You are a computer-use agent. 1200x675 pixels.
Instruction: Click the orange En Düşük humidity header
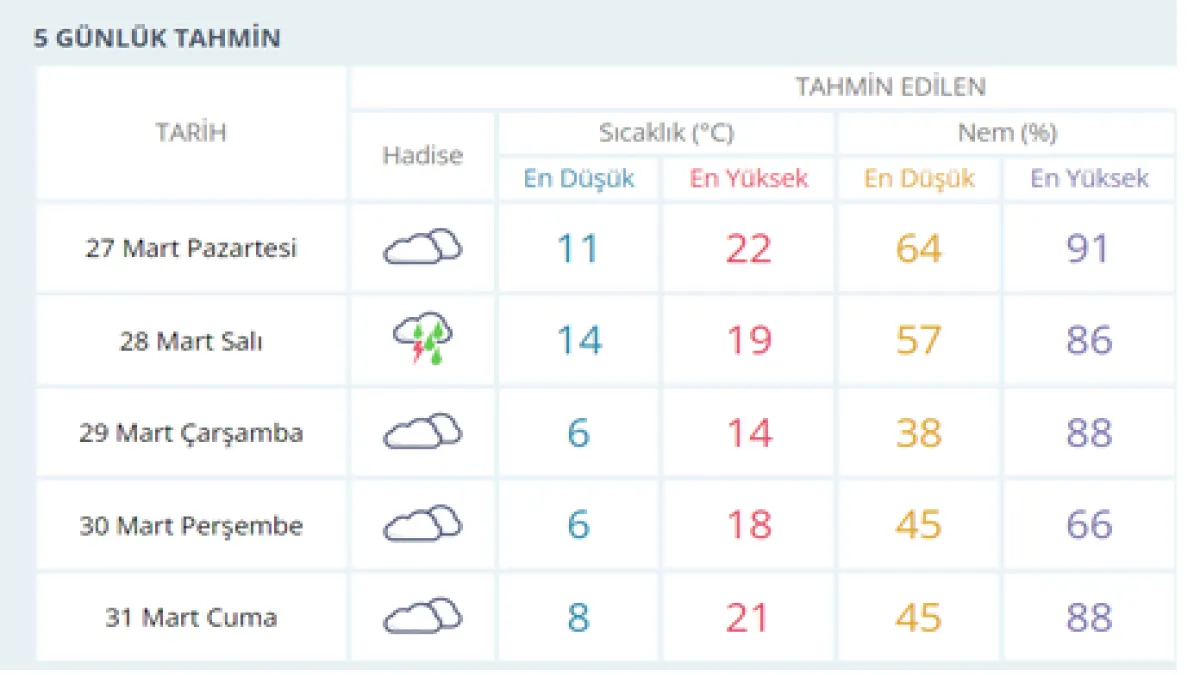(x=919, y=179)
